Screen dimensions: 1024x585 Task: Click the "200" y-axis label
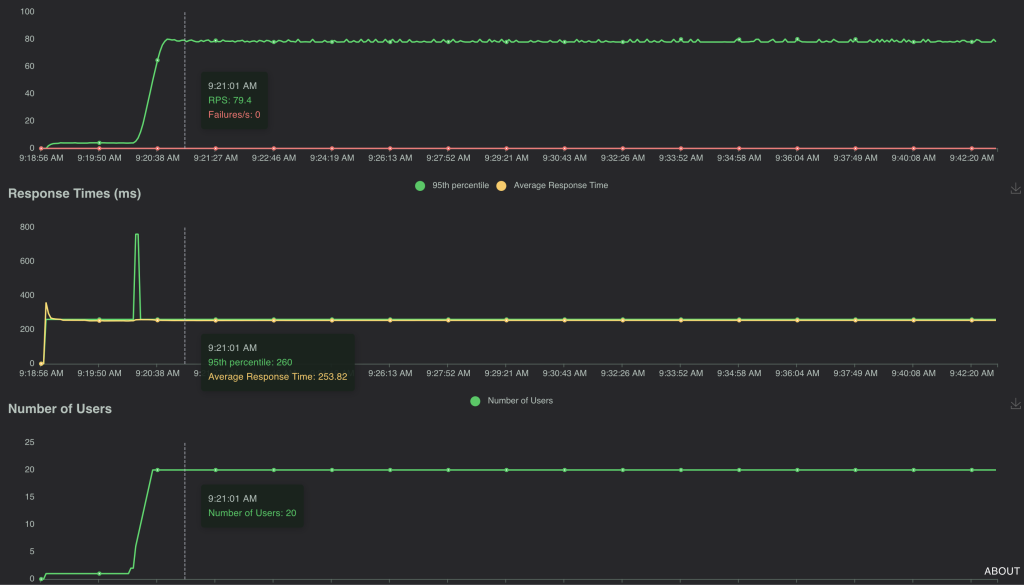[27, 329]
